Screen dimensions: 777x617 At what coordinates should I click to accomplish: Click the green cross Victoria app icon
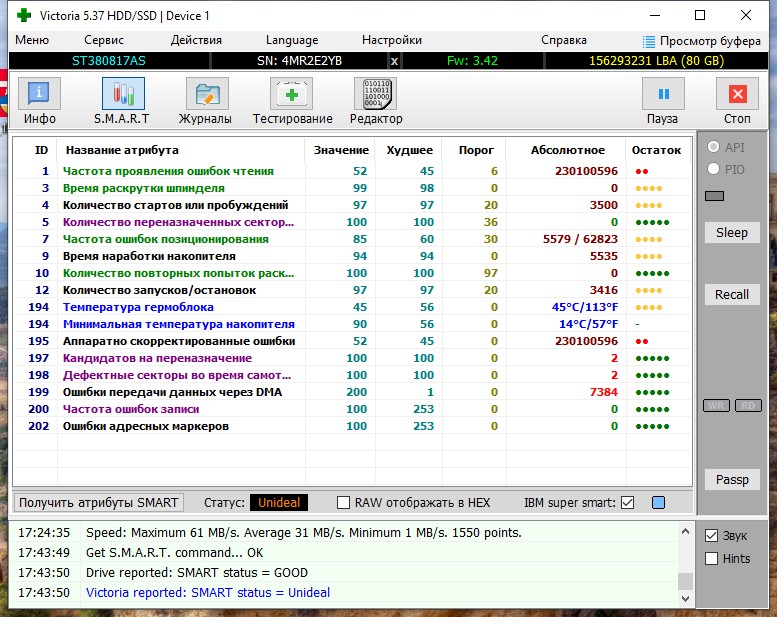click(23, 15)
